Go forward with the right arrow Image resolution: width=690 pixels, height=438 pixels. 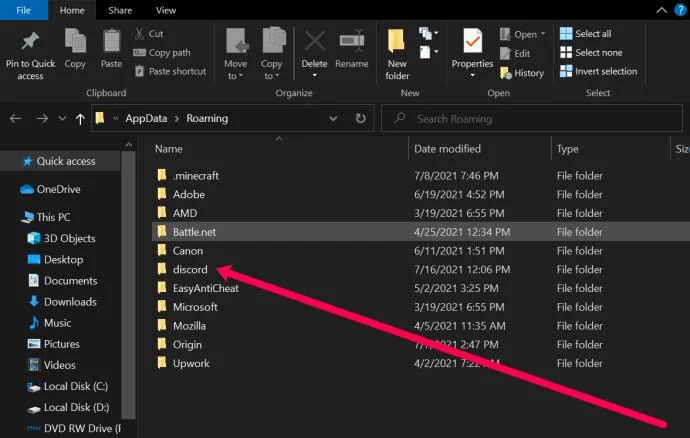point(42,118)
